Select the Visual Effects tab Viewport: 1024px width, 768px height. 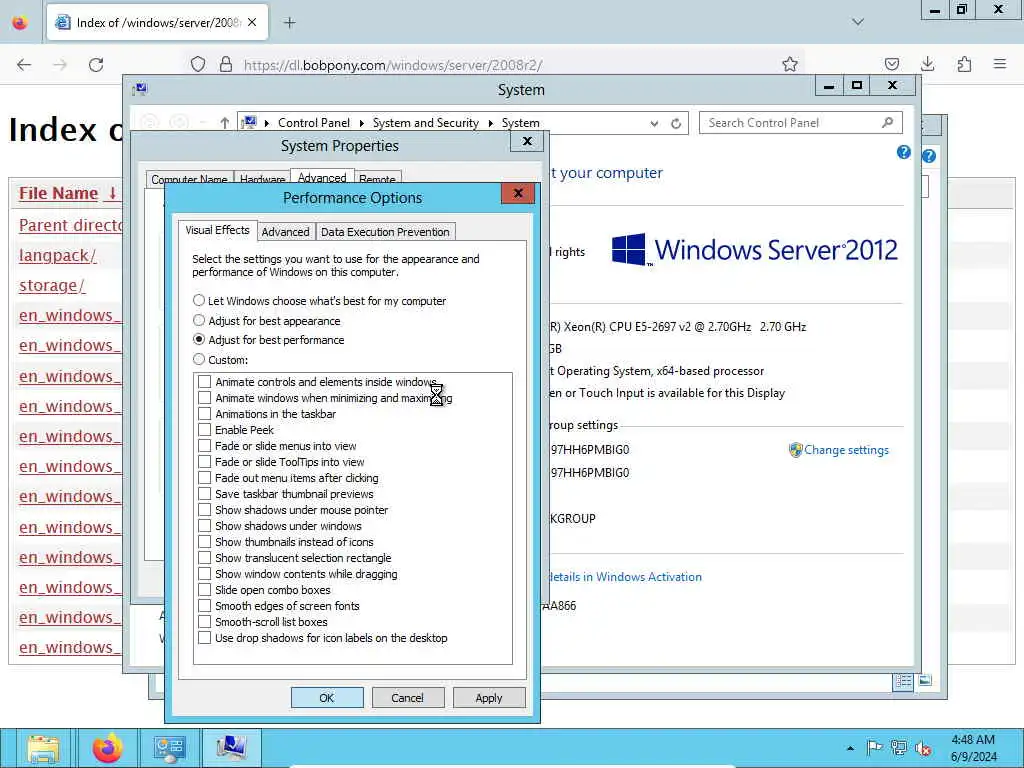217,230
